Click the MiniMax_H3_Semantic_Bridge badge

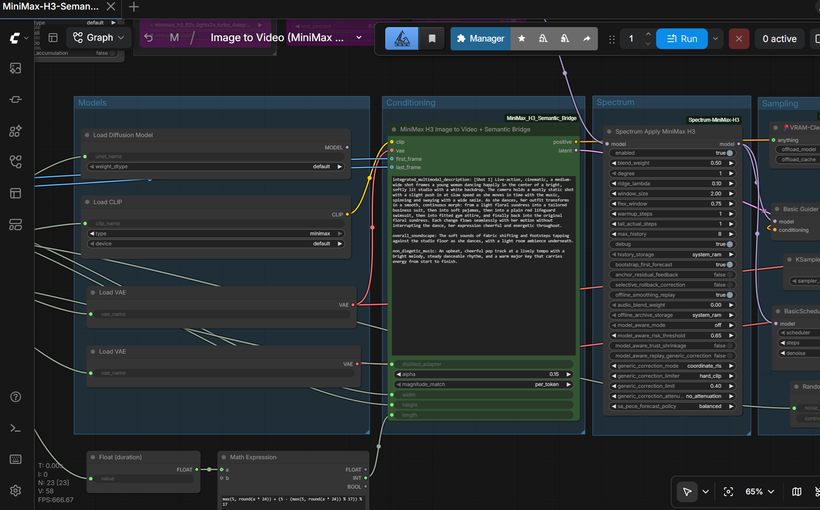(541, 118)
